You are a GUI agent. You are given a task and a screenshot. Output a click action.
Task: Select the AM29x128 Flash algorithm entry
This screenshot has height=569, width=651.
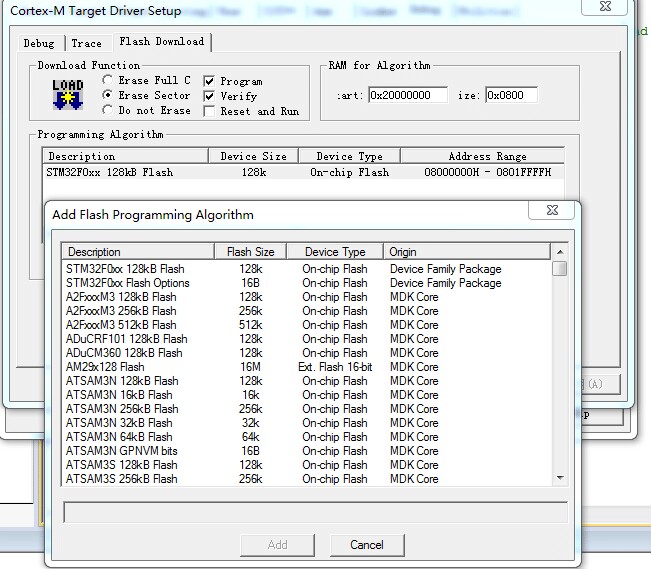pos(105,367)
